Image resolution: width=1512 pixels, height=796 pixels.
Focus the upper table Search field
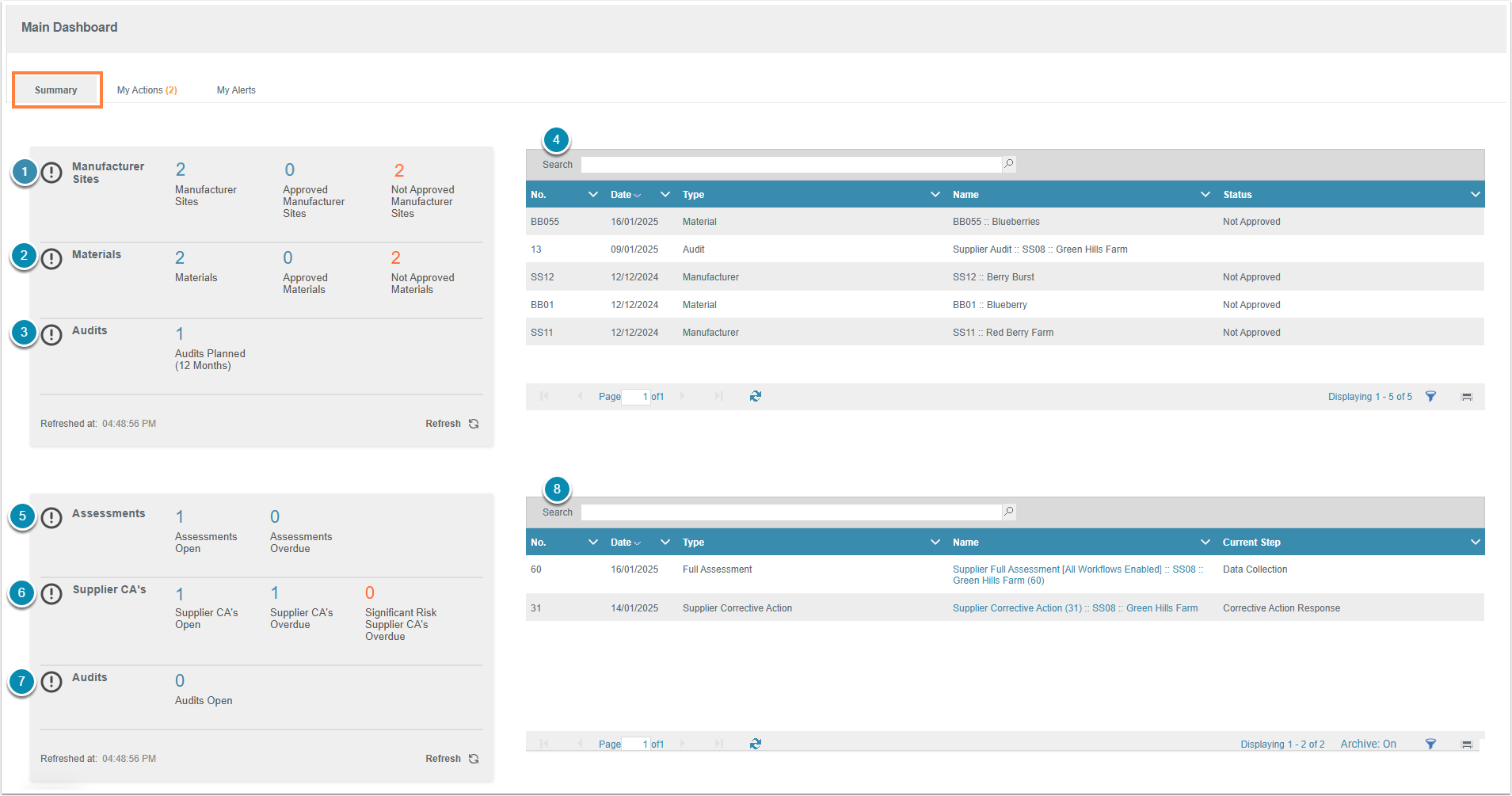[790, 165]
